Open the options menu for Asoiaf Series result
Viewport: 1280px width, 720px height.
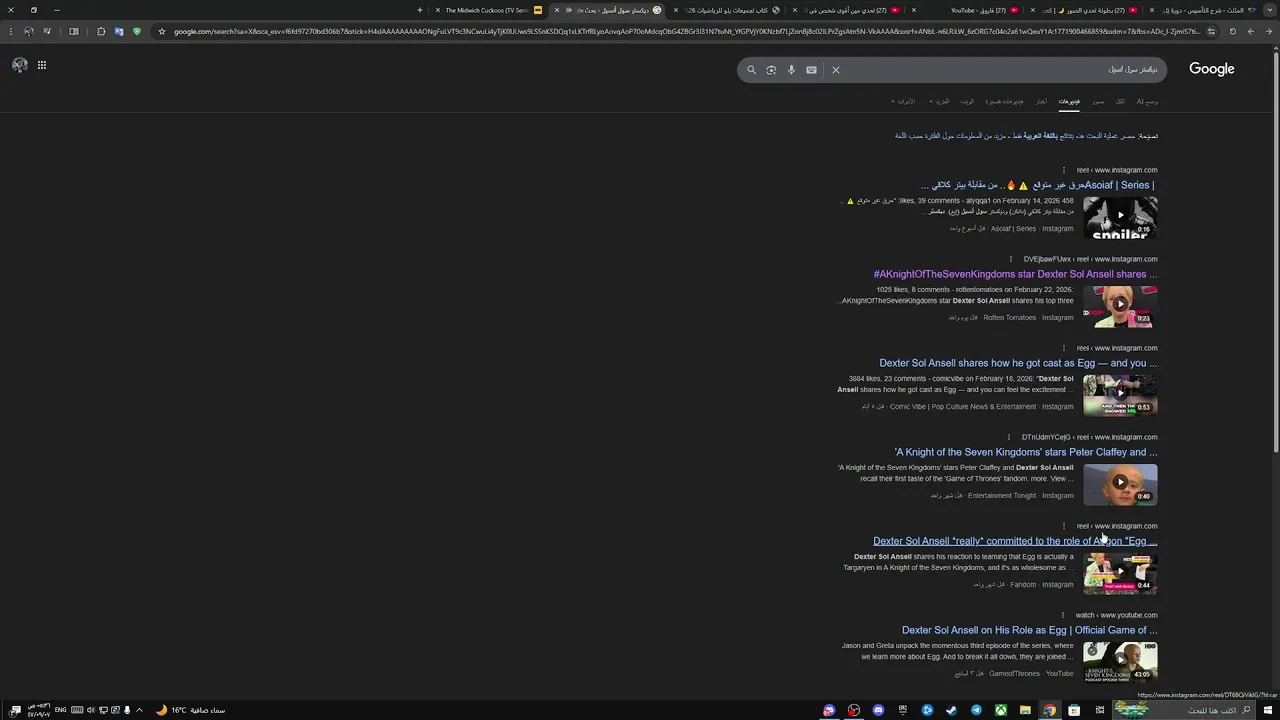[1064, 170]
